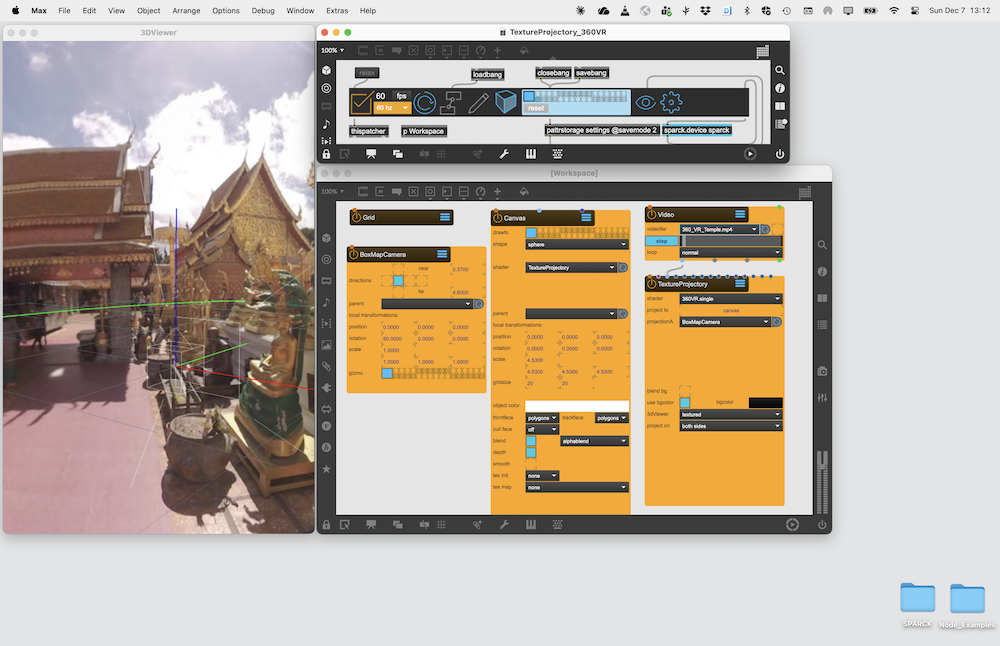
Task: Click the white object color swatch
Action: click(x=576, y=405)
